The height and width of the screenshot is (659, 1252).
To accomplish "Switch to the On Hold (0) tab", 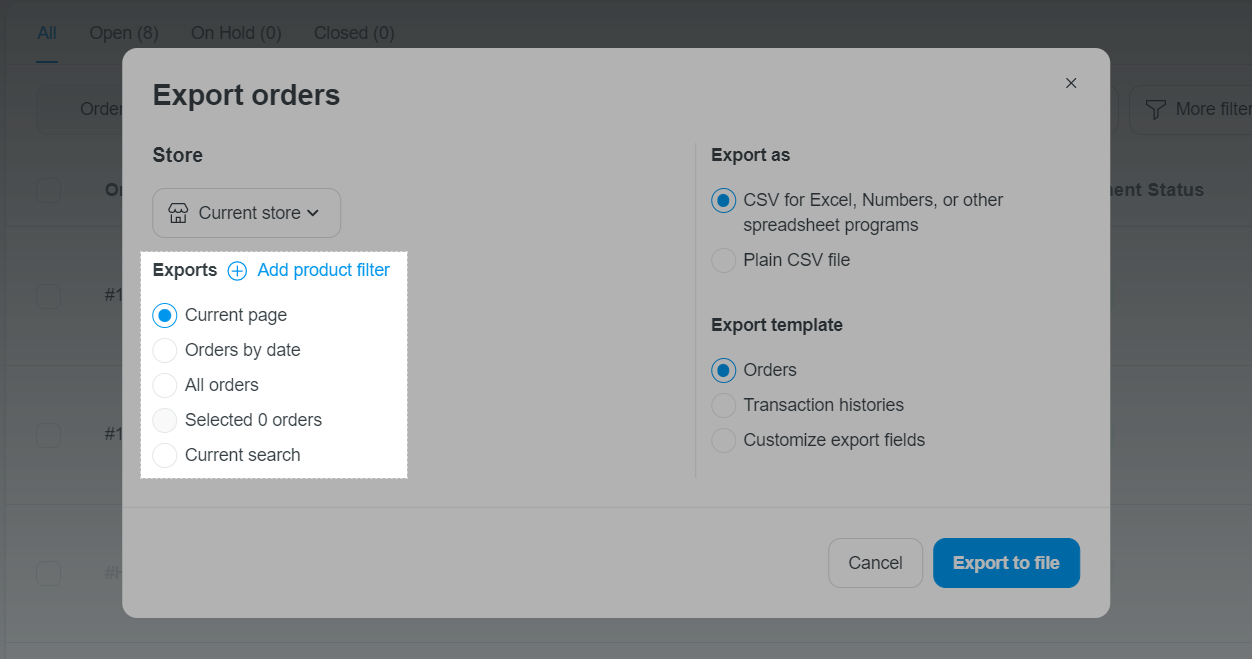I will coord(236,33).
